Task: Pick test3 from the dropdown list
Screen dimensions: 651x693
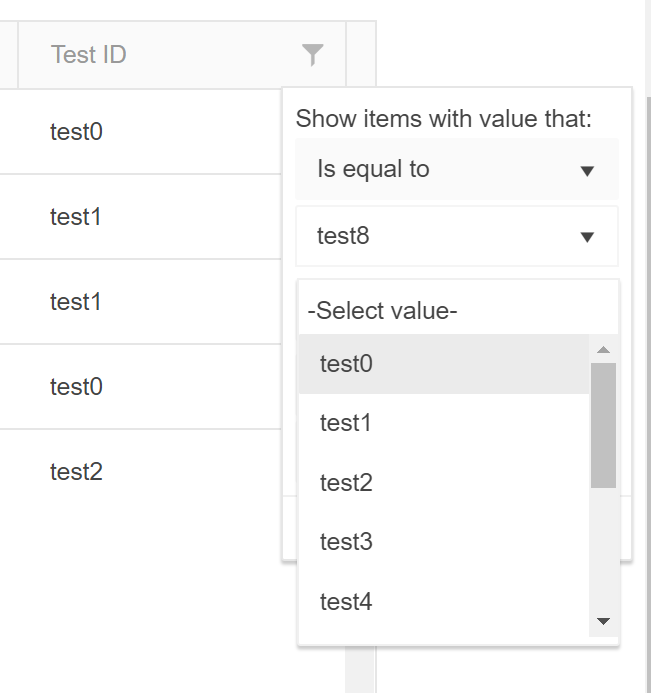Action: (x=346, y=542)
